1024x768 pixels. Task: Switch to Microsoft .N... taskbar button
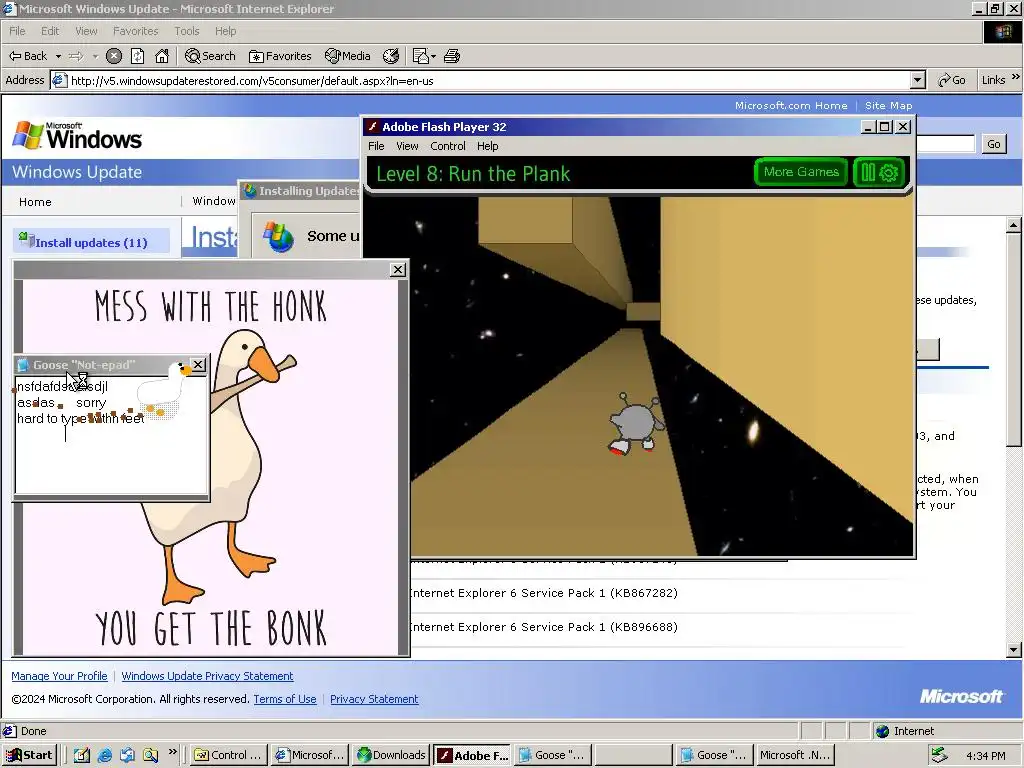[795, 755]
